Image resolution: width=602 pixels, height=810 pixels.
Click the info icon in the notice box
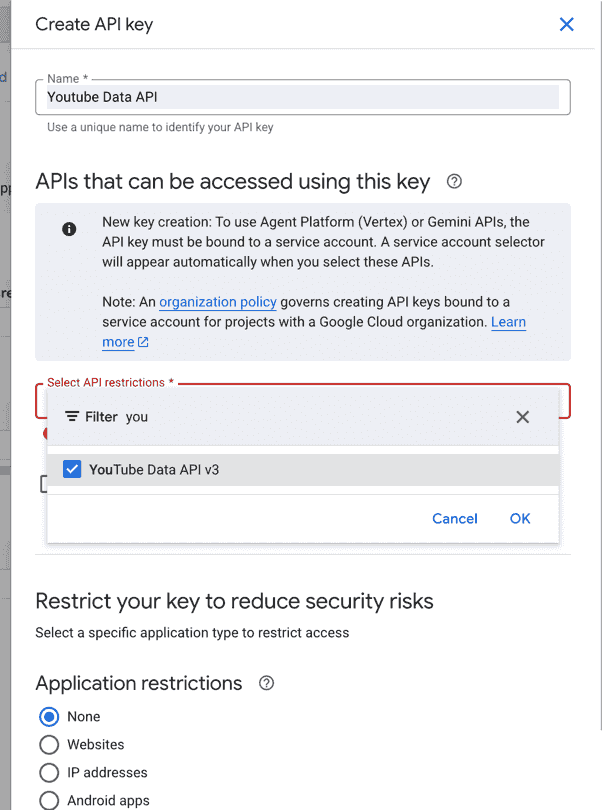point(69,229)
